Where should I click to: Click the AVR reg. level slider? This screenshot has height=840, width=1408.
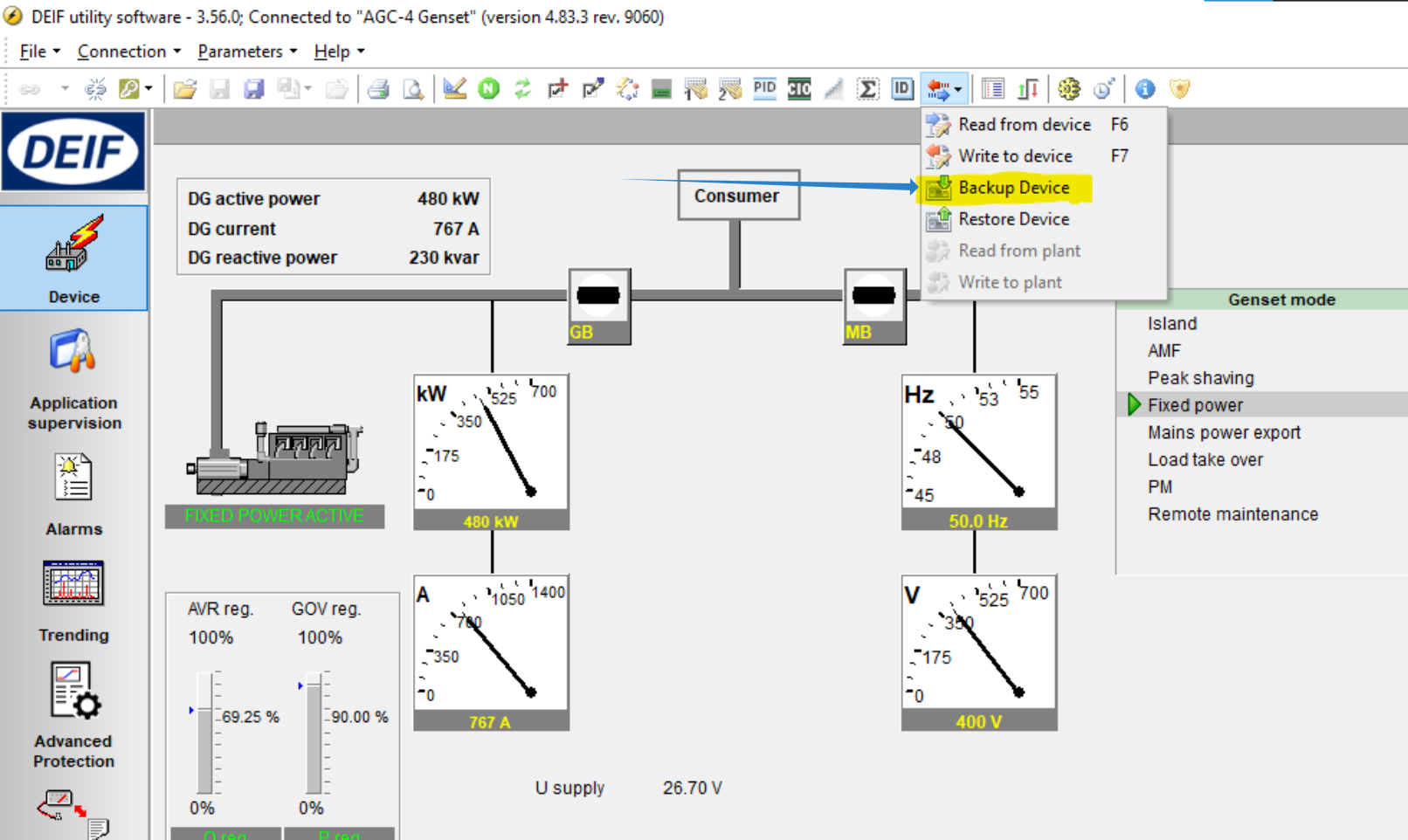click(x=204, y=732)
